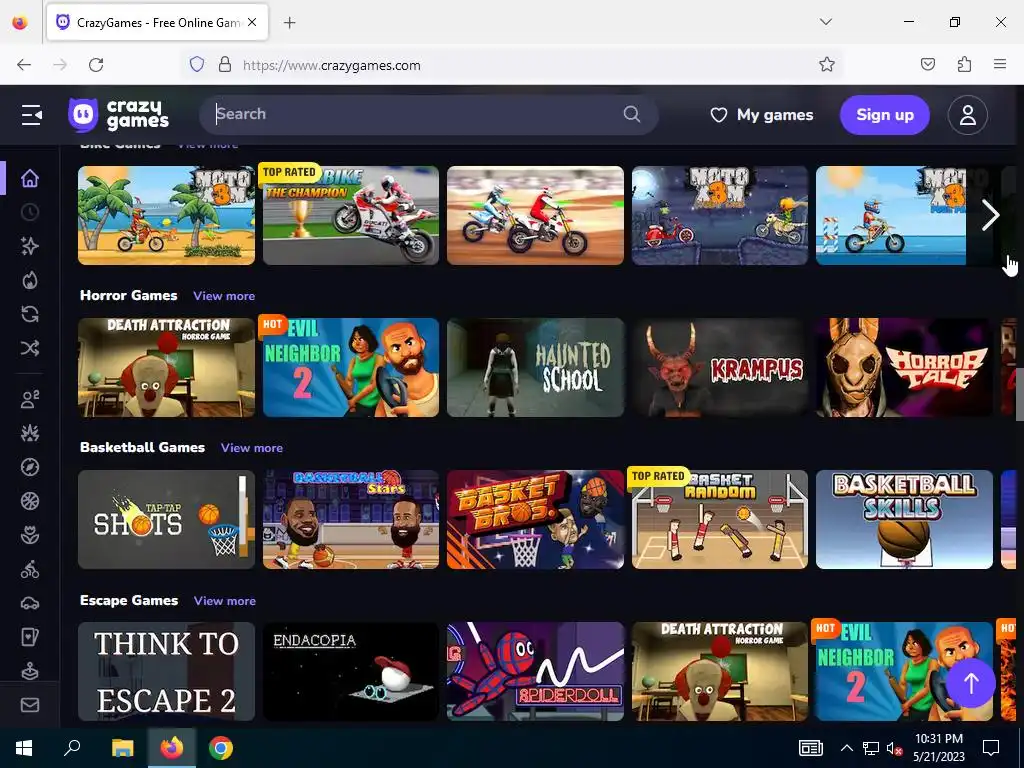Open Firefox Pocket save icon
This screenshot has width=1024, height=768.
(x=927, y=64)
